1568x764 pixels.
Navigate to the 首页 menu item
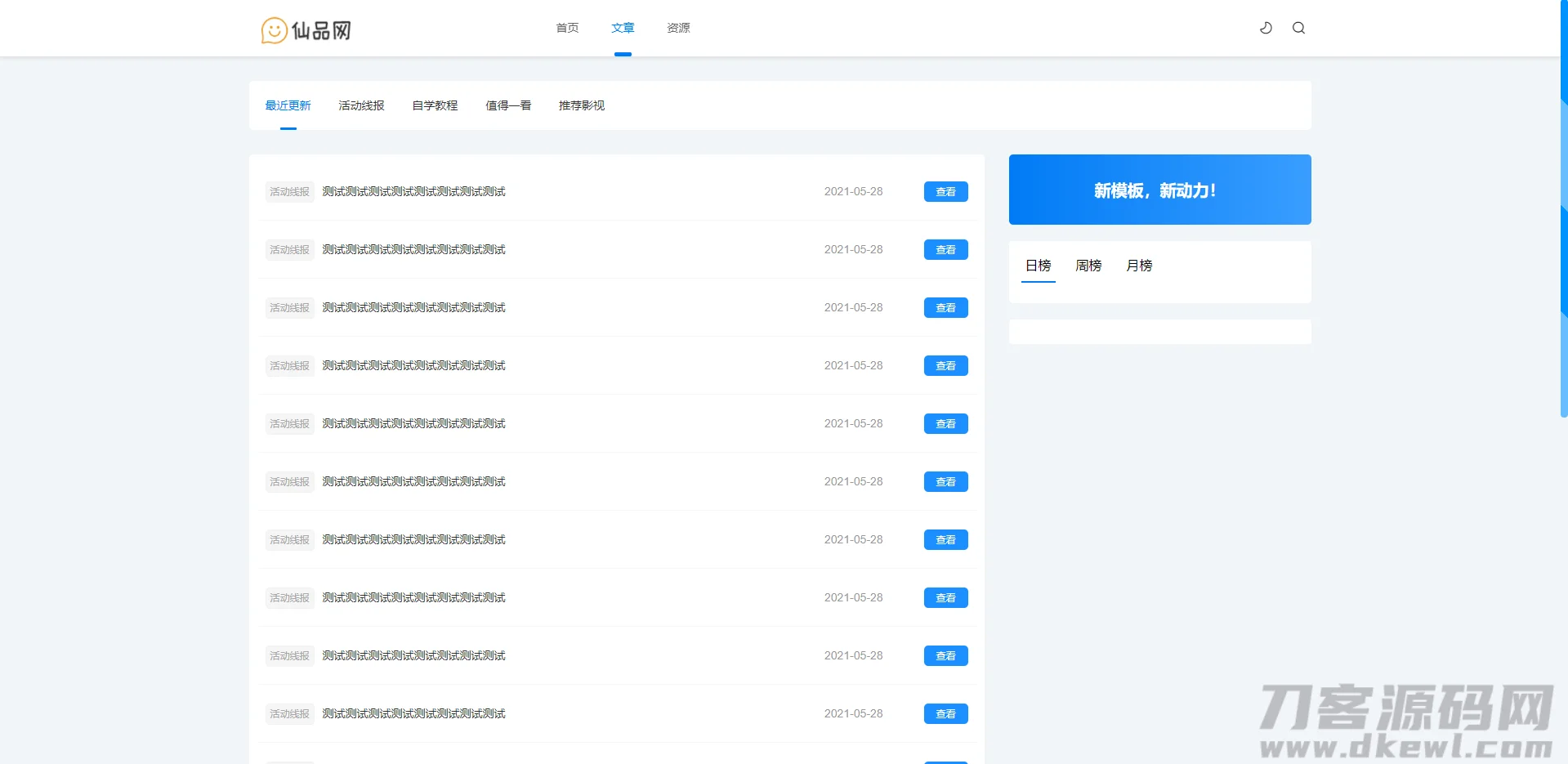(x=567, y=27)
